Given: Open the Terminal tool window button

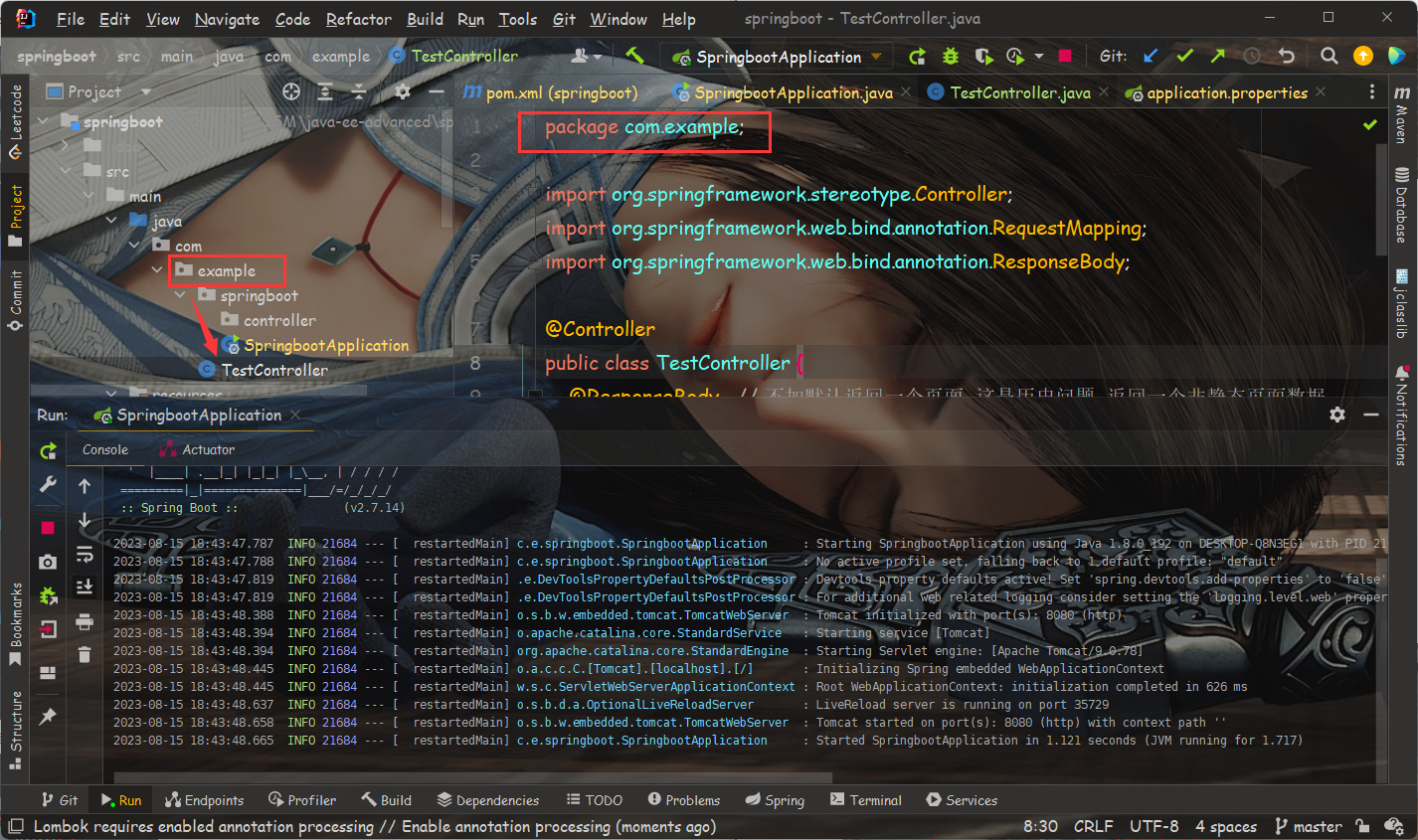Looking at the screenshot, I should coord(865,799).
